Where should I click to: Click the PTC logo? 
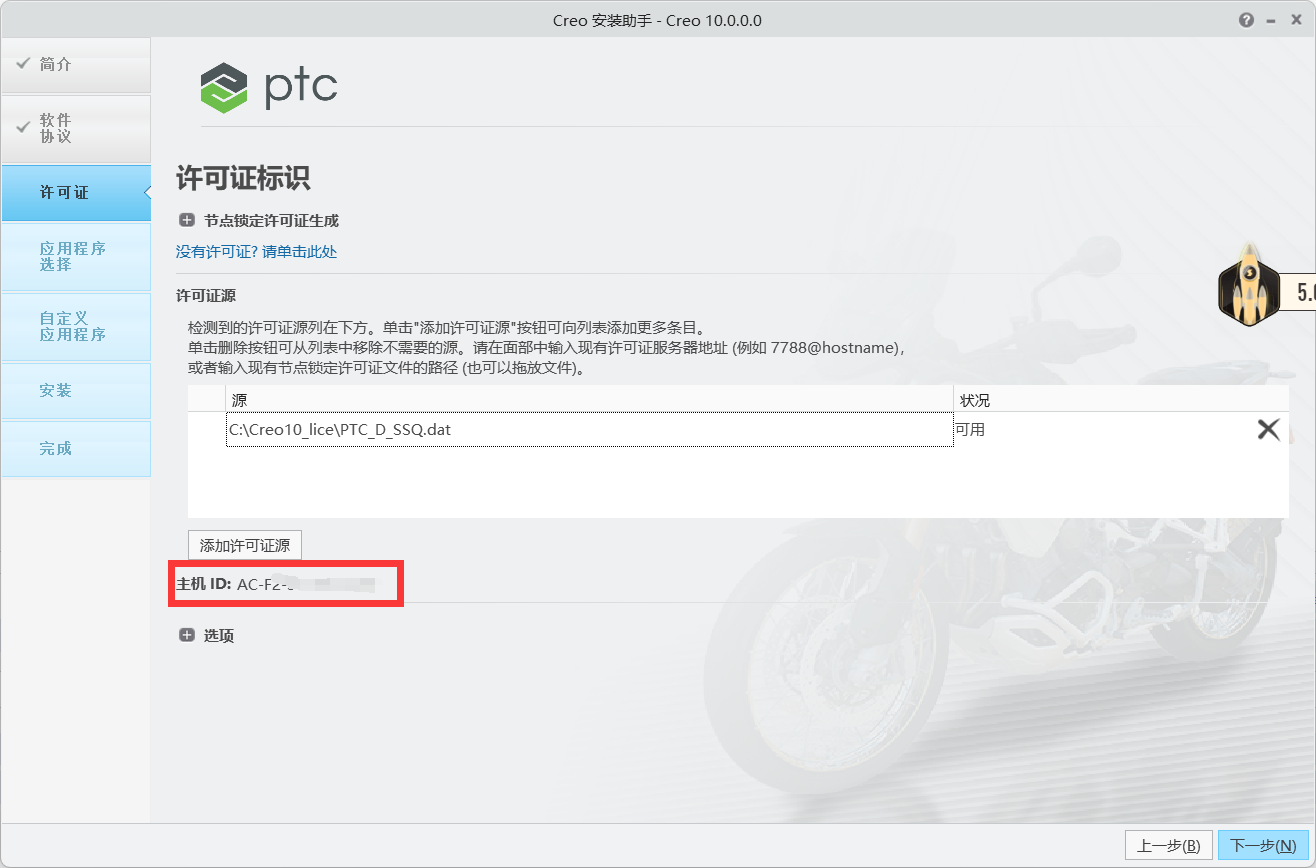269,87
